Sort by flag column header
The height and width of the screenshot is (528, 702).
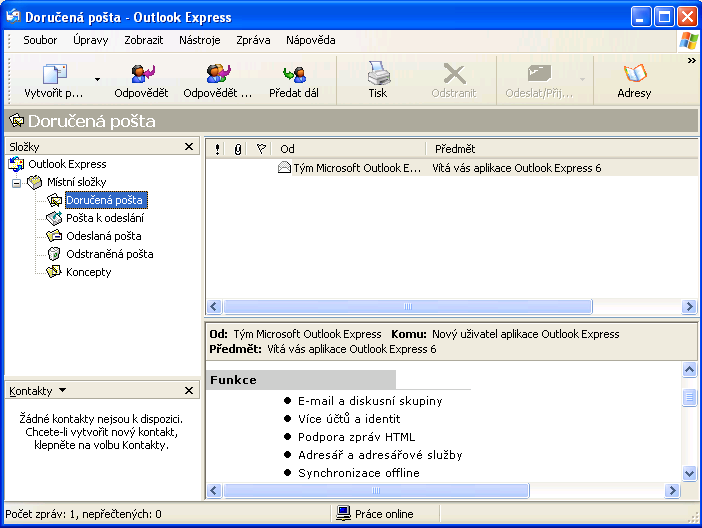(261, 149)
